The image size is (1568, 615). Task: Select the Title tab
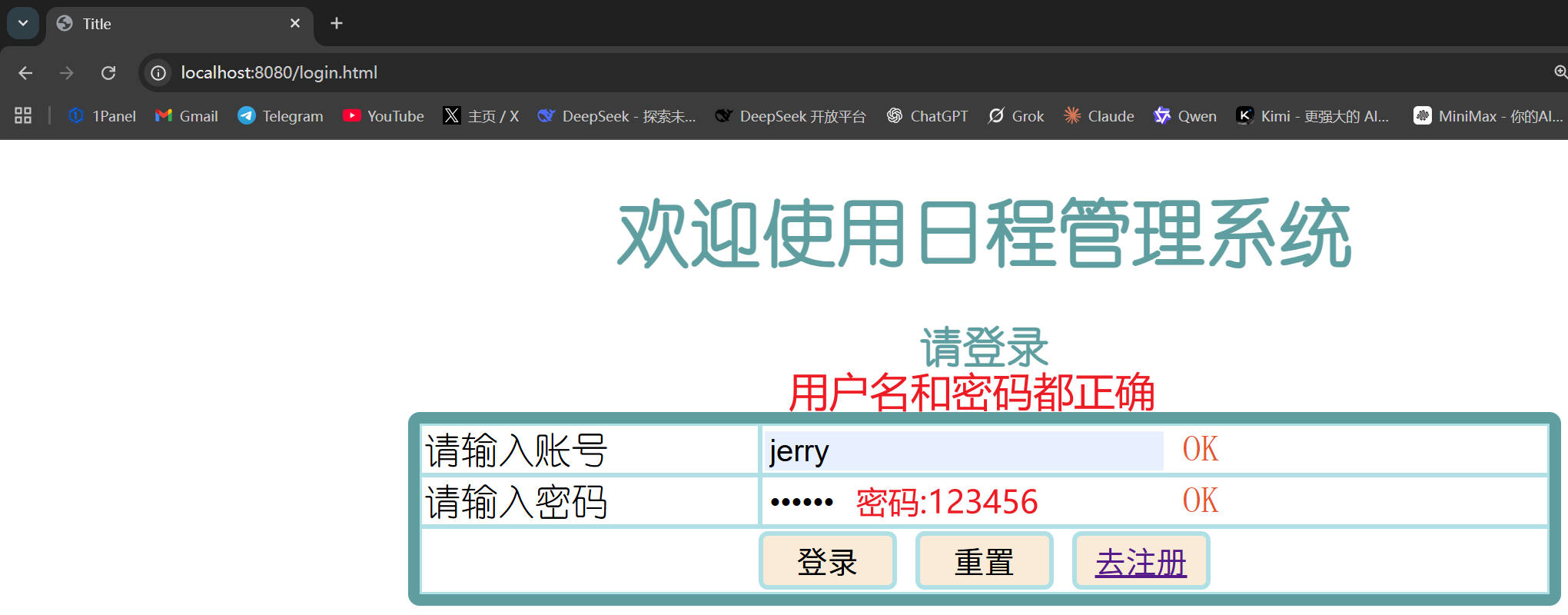[x=181, y=24]
